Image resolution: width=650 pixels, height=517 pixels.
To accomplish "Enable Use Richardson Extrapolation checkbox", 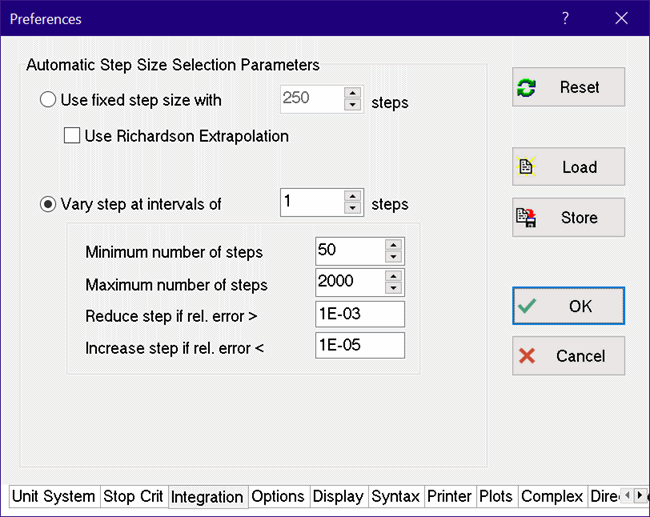I will point(72,136).
